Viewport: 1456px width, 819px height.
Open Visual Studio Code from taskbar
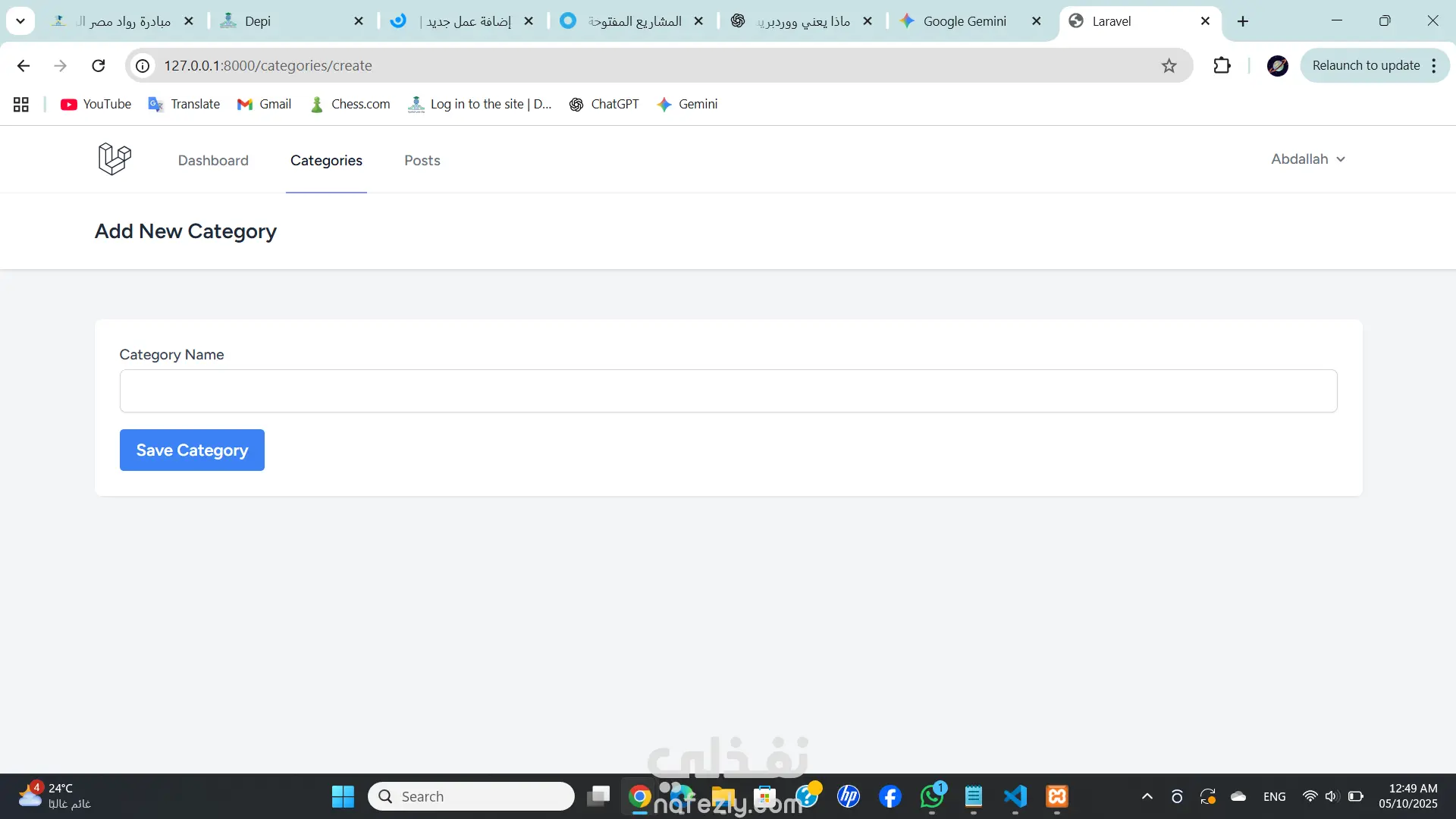click(x=1015, y=796)
